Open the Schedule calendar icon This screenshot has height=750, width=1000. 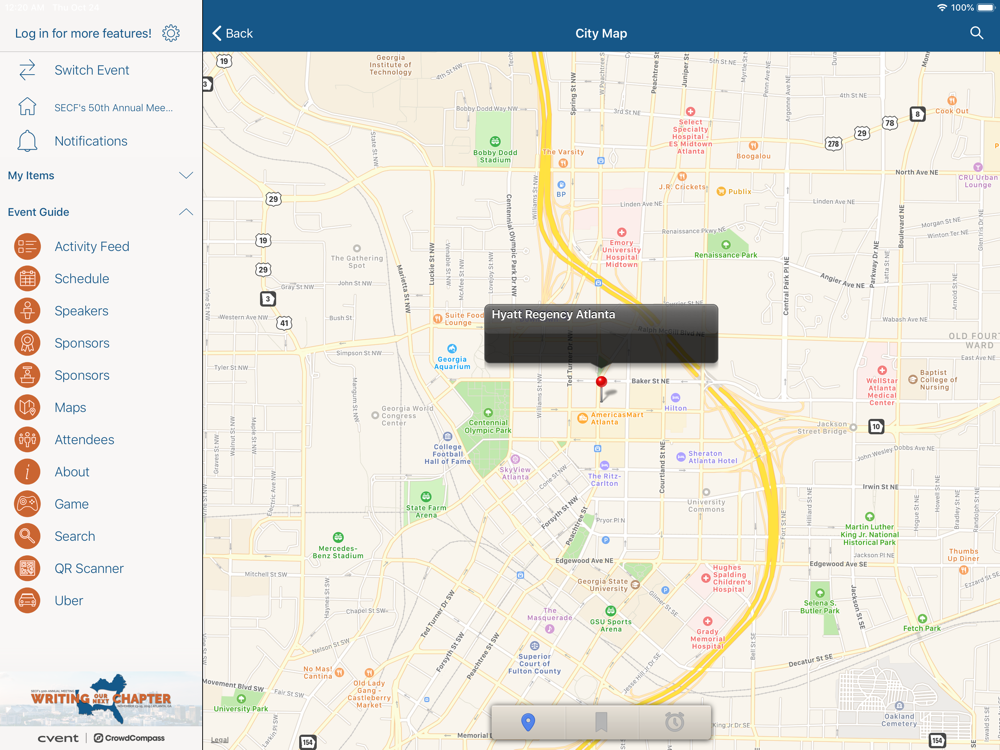tap(27, 279)
